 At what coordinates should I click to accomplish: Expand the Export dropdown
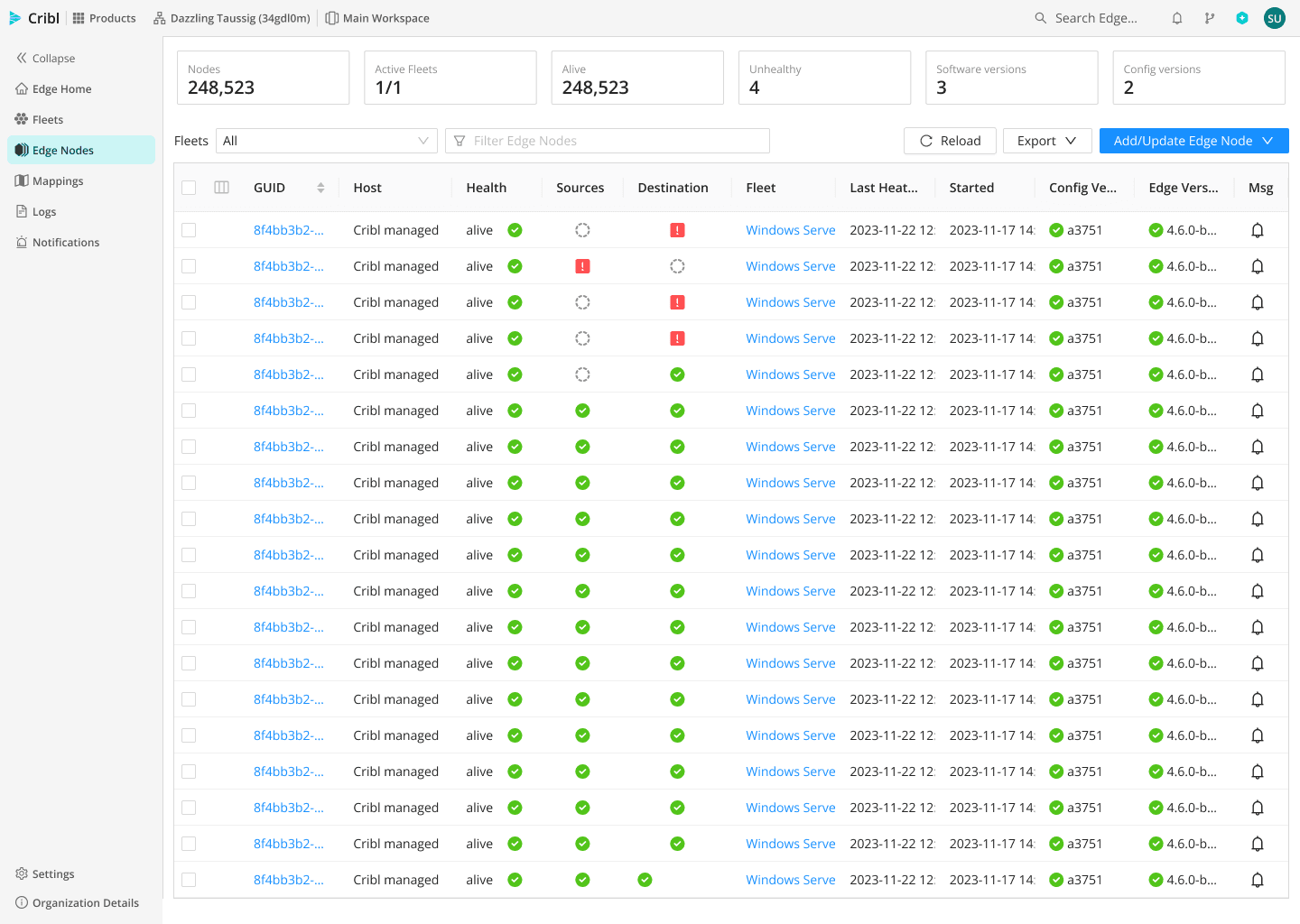1046,141
